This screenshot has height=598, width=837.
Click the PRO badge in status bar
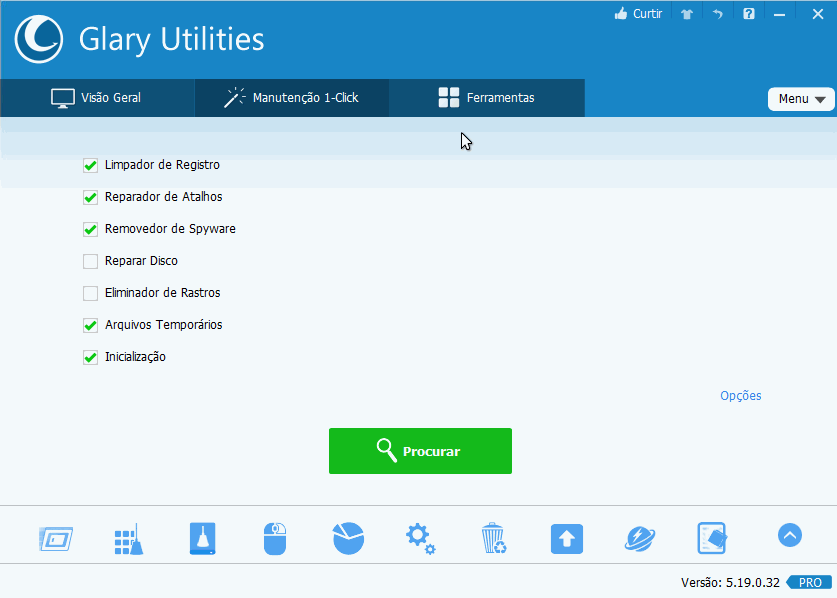point(809,583)
